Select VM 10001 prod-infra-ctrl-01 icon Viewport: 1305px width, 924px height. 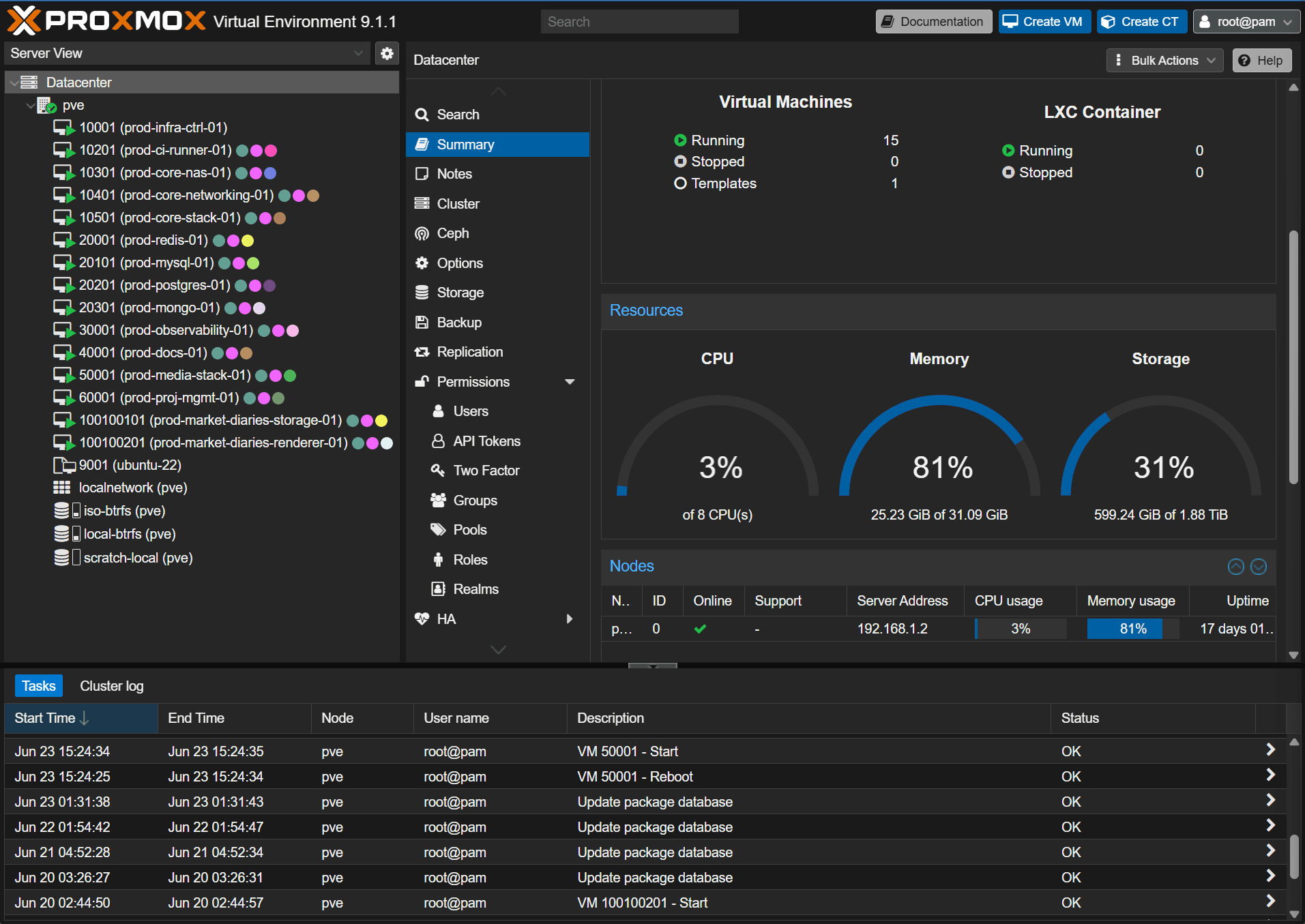click(64, 128)
